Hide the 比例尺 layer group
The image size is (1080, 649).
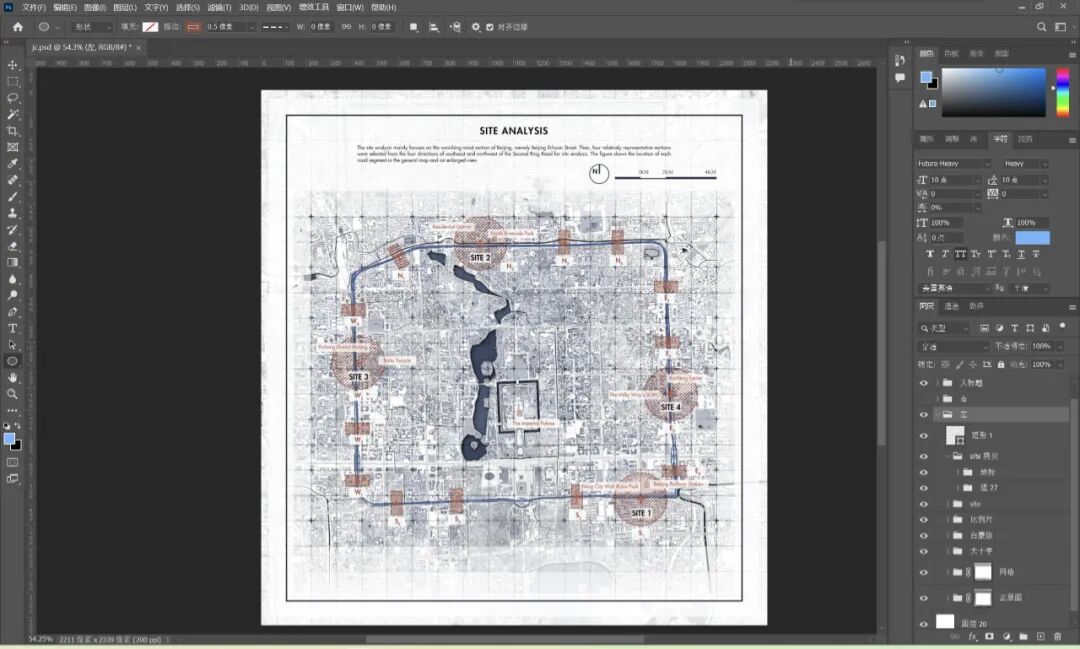tap(924, 519)
